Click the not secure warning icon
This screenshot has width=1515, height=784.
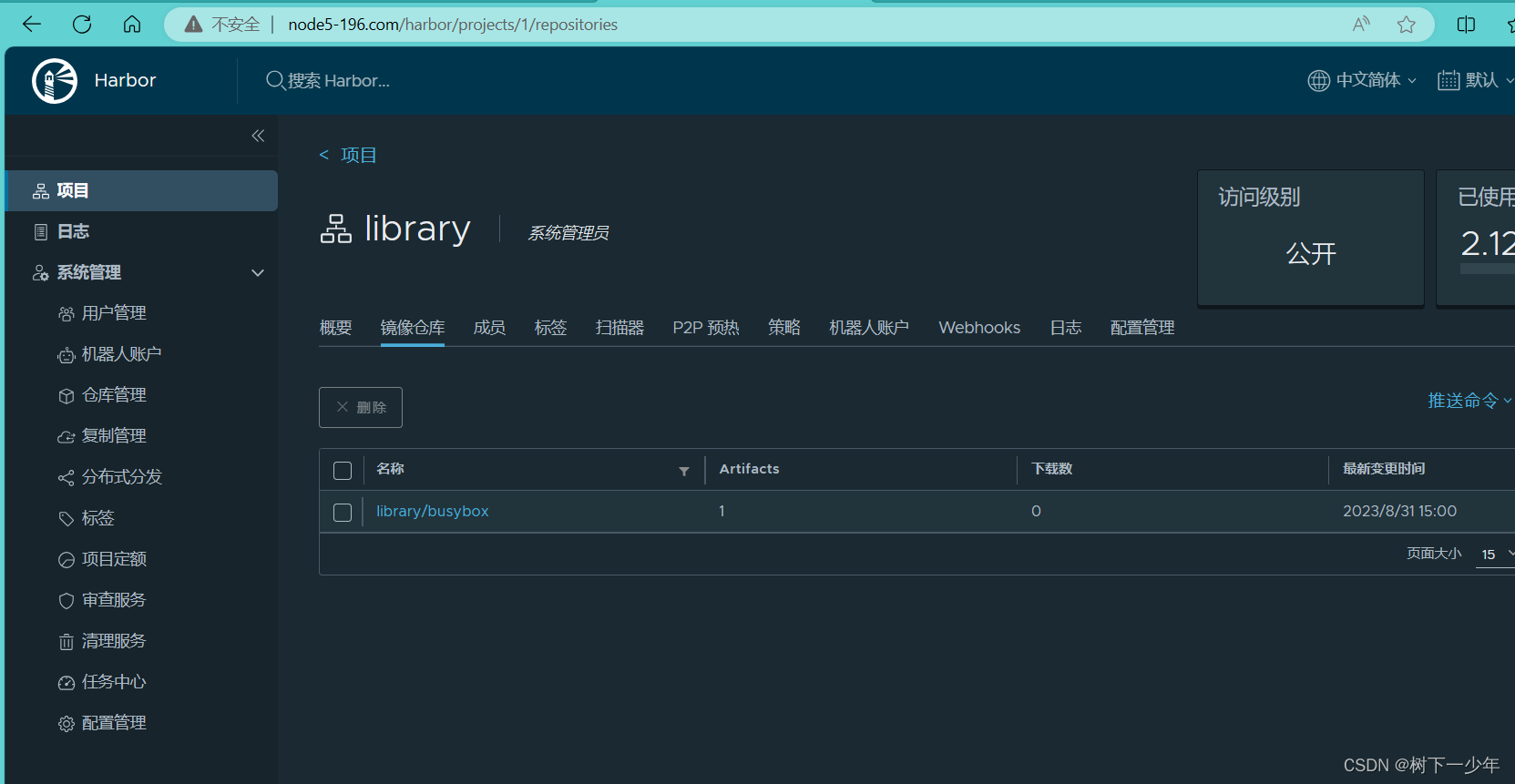point(193,25)
